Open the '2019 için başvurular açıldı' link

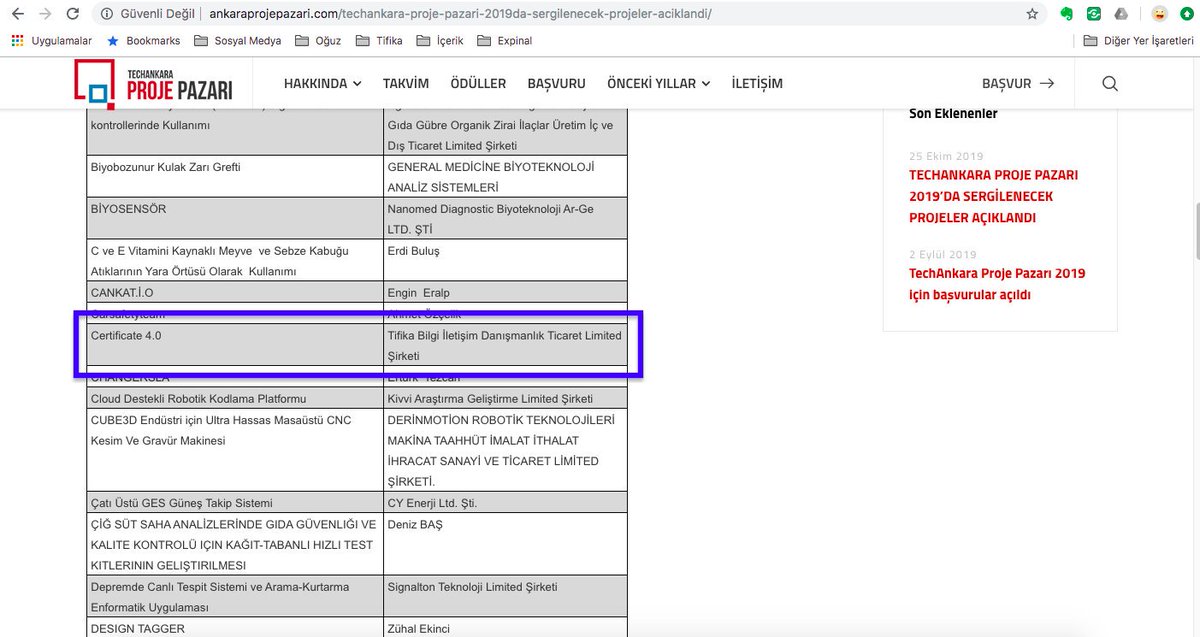click(x=997, y=284)
